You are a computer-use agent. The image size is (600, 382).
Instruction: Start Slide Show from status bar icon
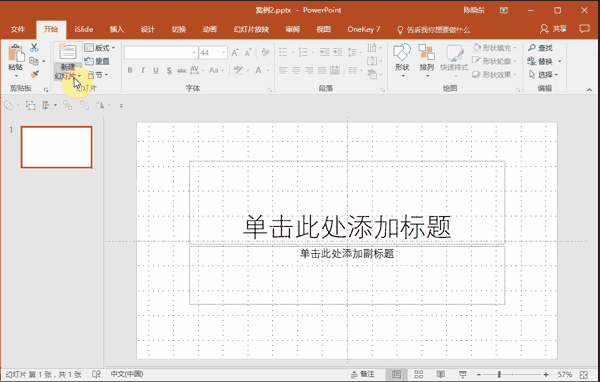463,374
